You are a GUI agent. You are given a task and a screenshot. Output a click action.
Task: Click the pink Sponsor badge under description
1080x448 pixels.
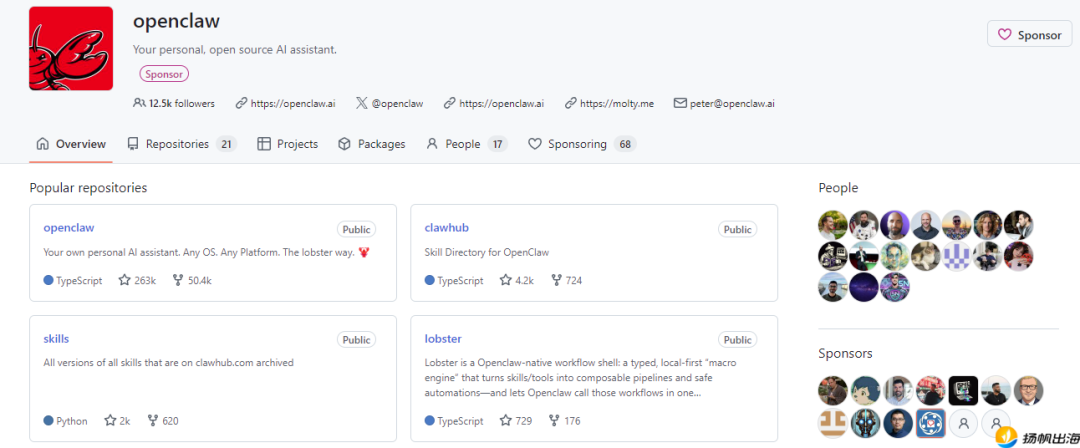[164, 74]
